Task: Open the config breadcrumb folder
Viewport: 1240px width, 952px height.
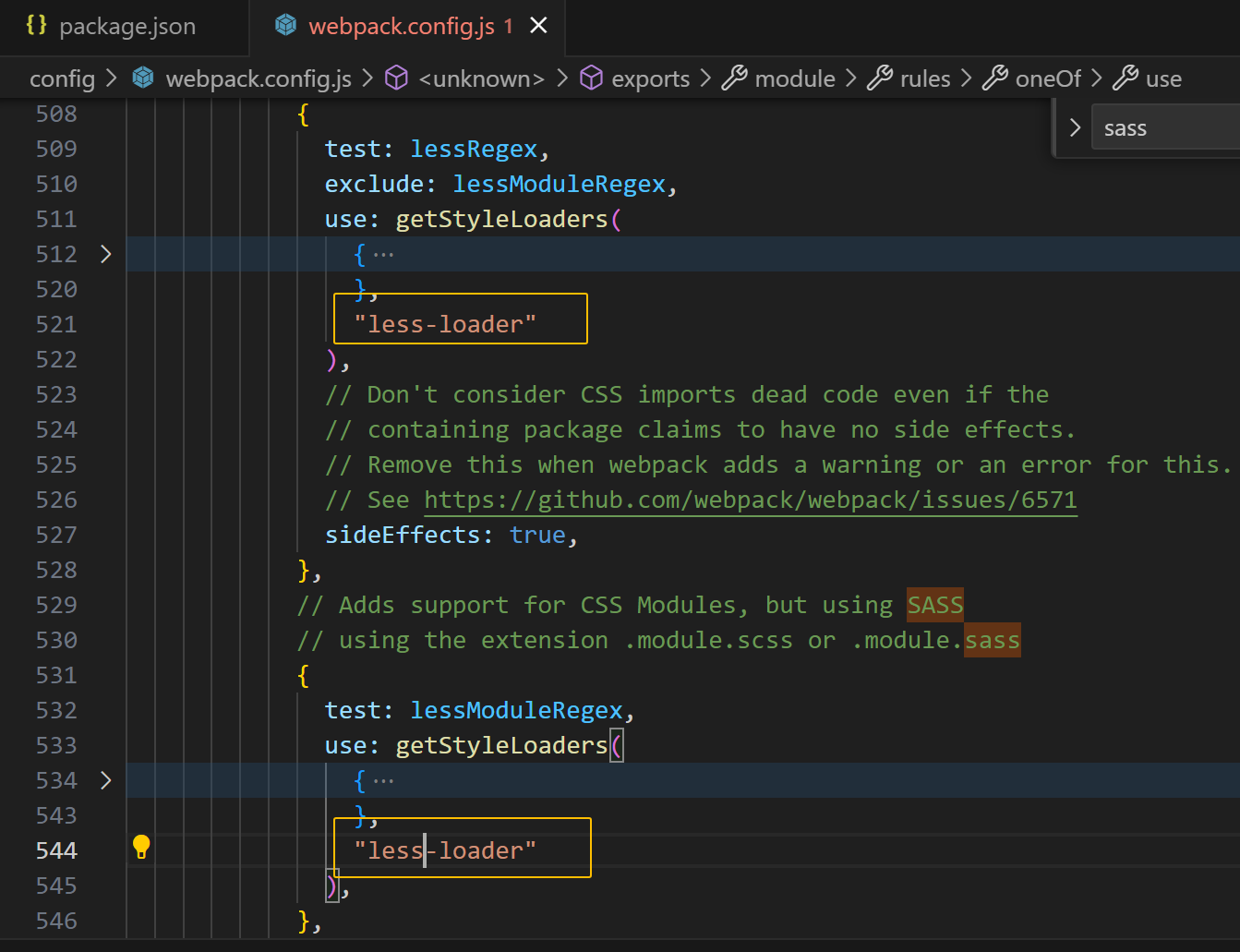Action: pyautogui.click(x=62, y=78)
